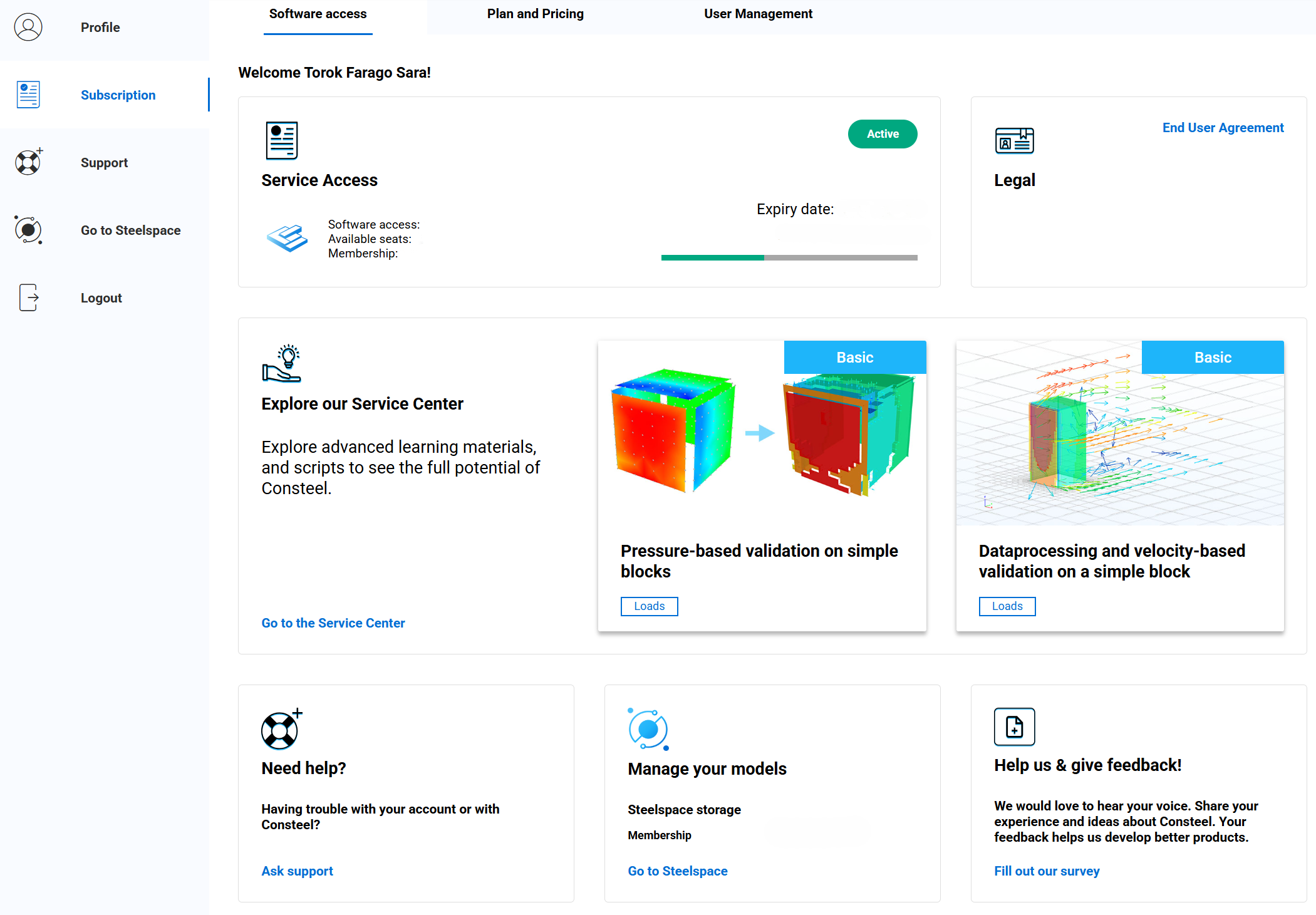Click the Welcome Torok Farago Sara greeting
This screenshot has height=915, width=1316.
(334, 73)
